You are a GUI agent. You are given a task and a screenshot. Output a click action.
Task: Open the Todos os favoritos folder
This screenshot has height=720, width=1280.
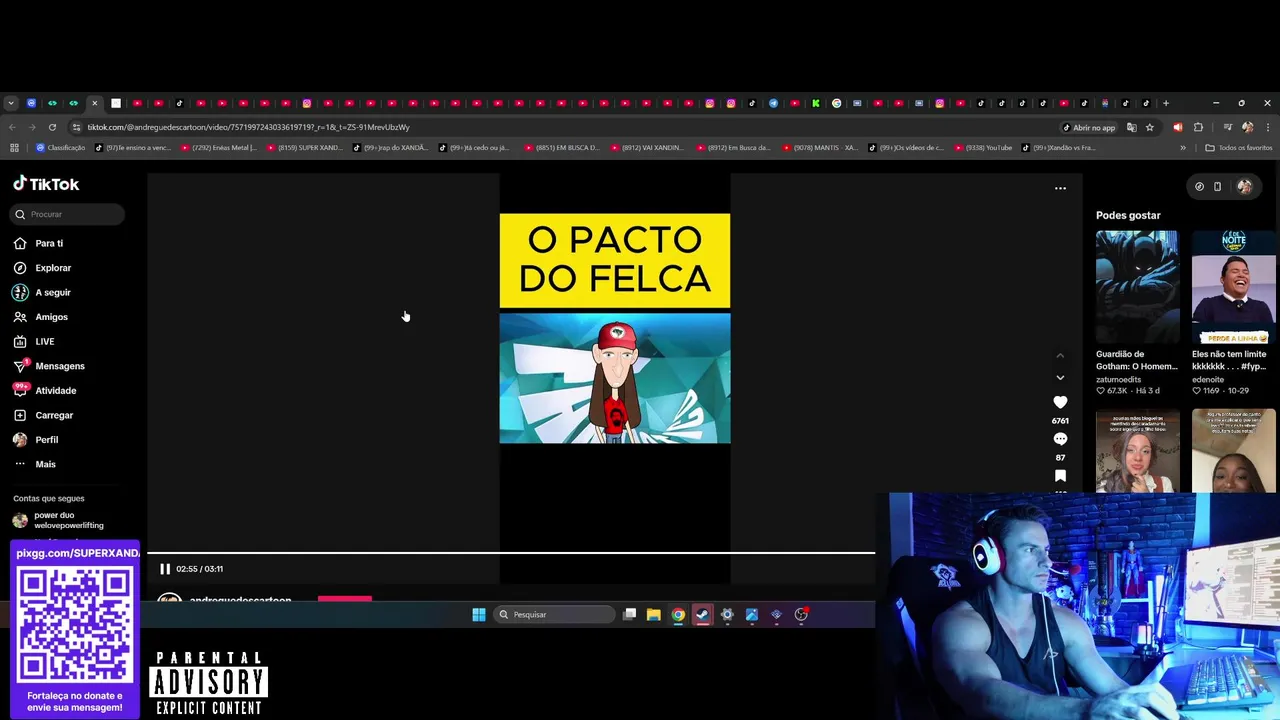[1239, 148]
